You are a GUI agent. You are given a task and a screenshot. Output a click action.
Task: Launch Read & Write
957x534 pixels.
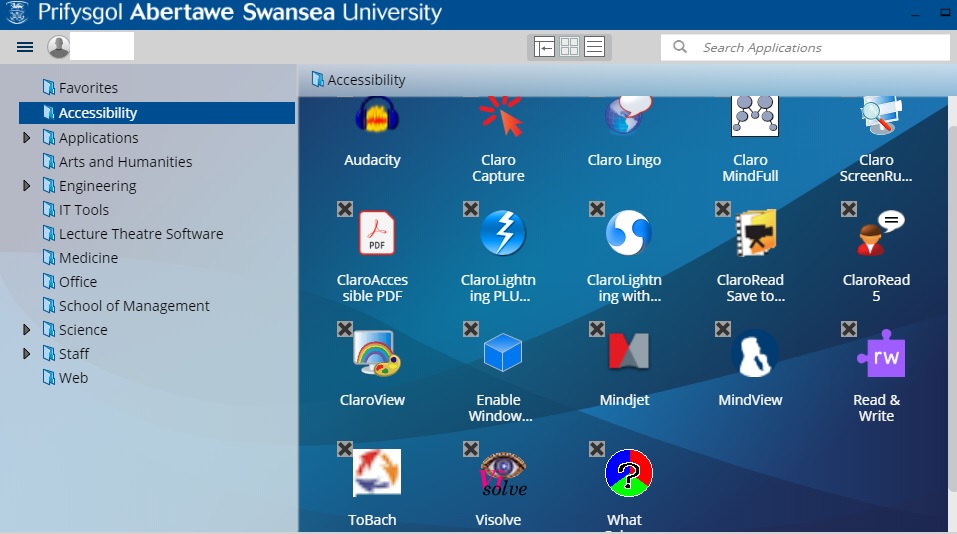(x=881, y=354)
